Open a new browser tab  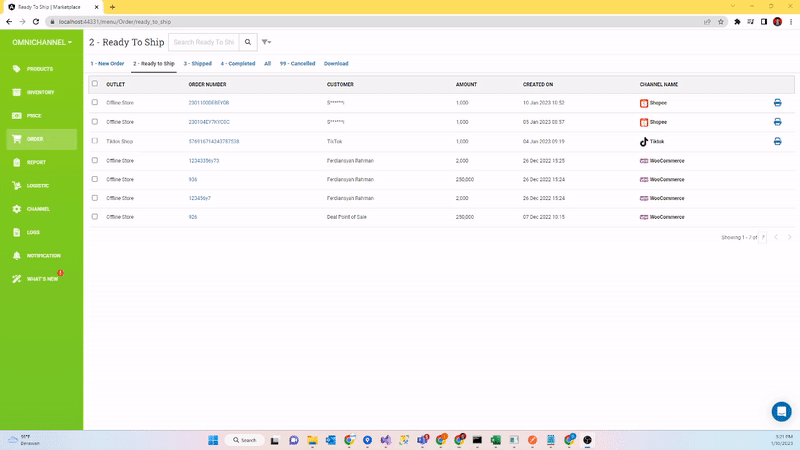pos(112,7)
